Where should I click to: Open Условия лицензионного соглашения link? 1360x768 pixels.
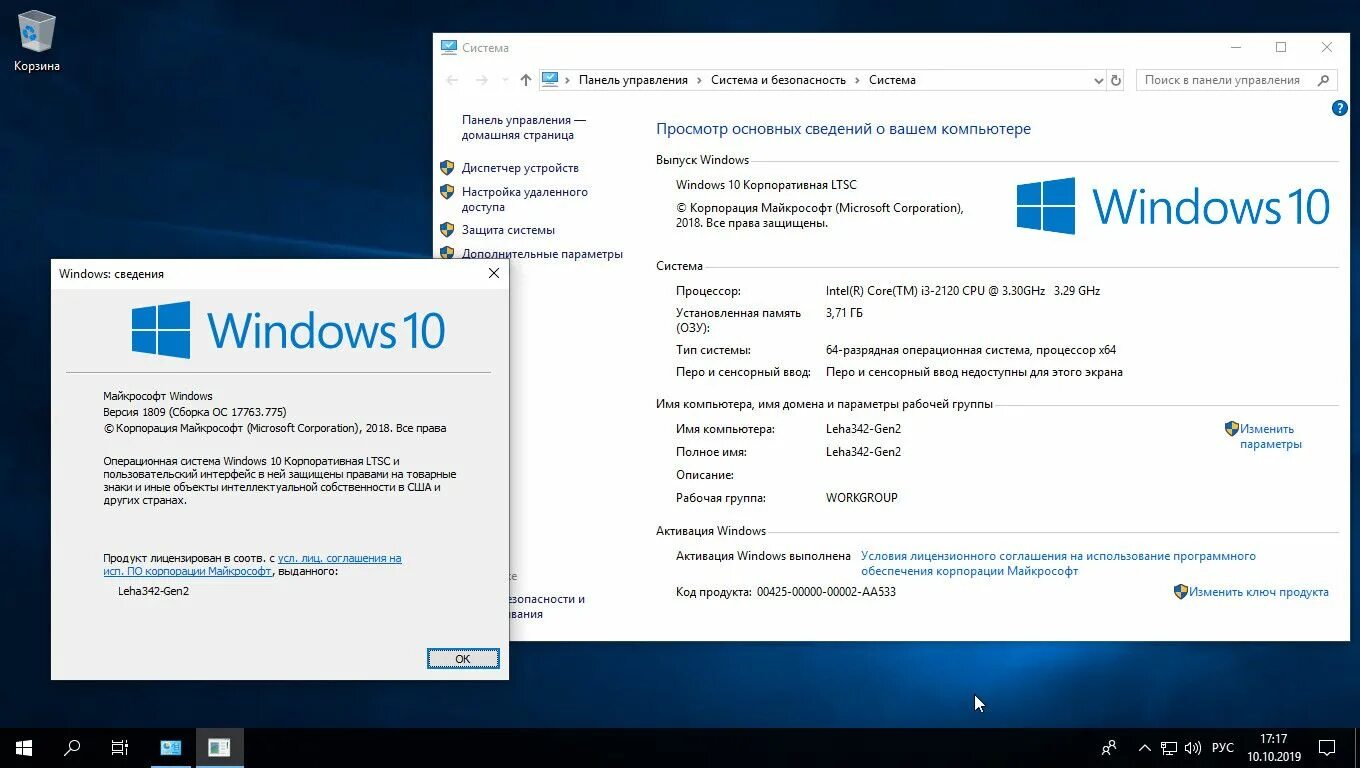pos(1058,563)
